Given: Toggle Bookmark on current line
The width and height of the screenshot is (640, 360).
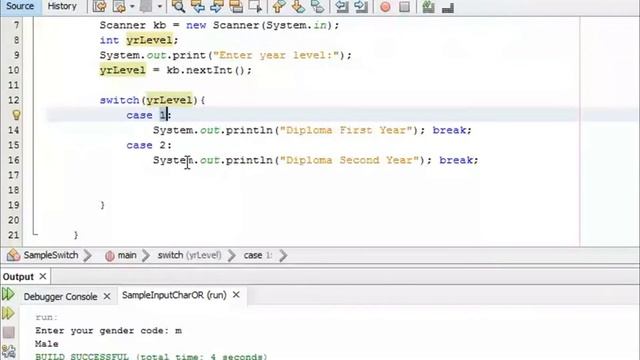Looking at the screenshot, I should [318, 7].
